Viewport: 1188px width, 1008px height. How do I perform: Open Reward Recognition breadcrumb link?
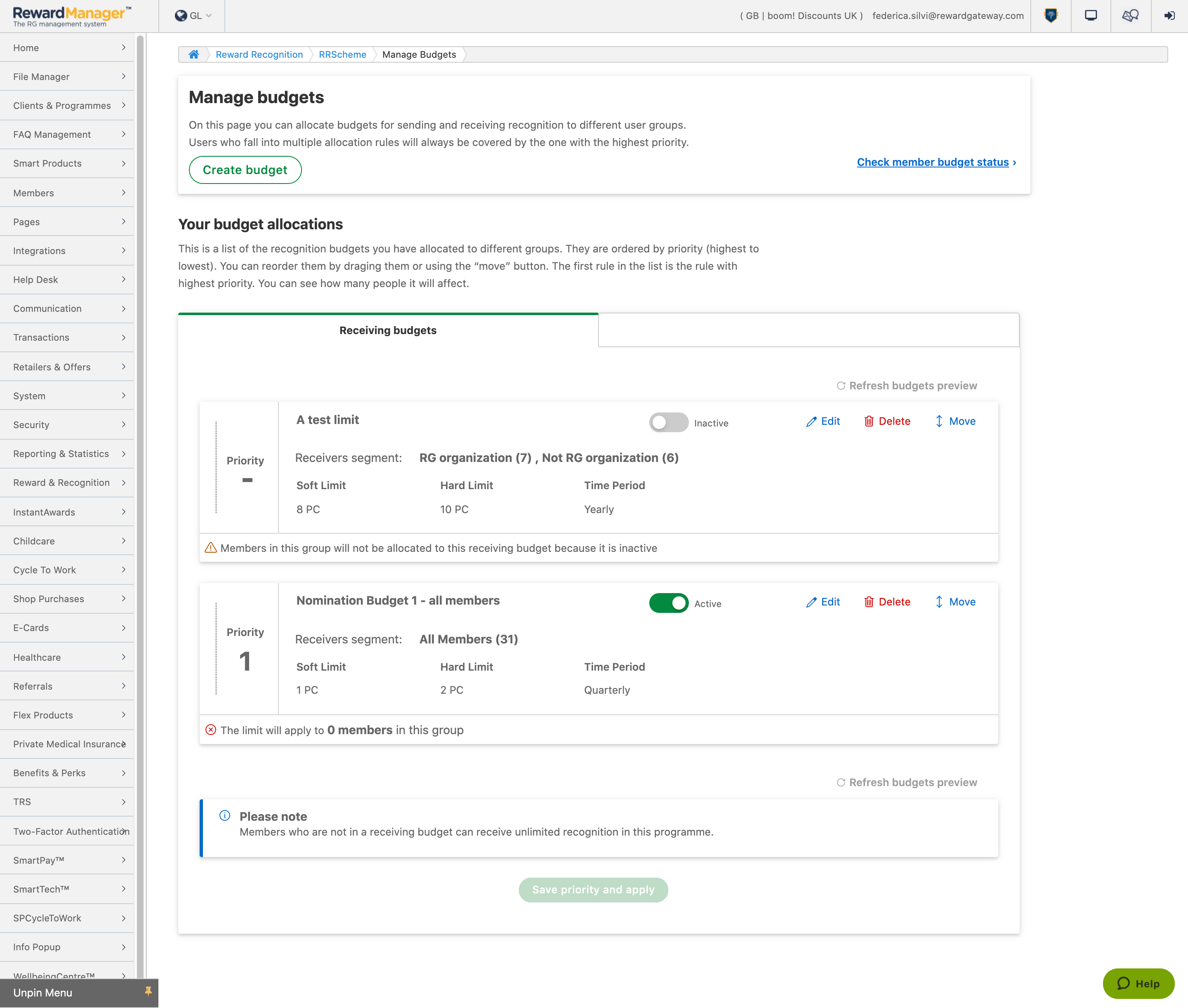[259, 54]
